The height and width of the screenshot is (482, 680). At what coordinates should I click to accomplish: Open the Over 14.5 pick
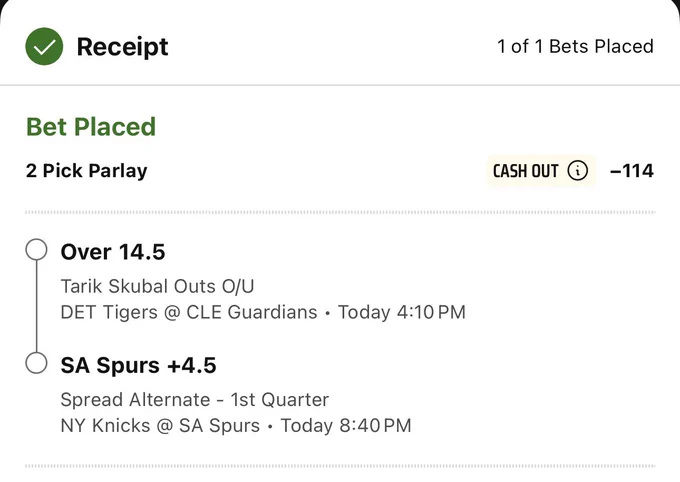point(113,252)
